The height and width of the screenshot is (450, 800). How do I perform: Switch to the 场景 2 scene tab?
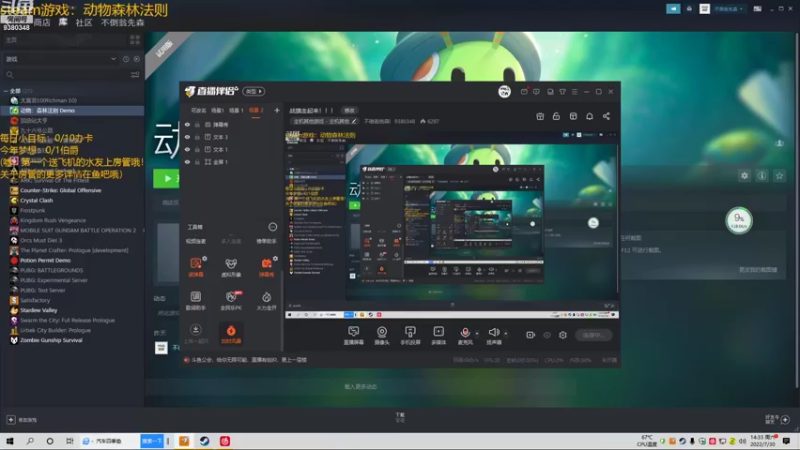tap(256, 110)
